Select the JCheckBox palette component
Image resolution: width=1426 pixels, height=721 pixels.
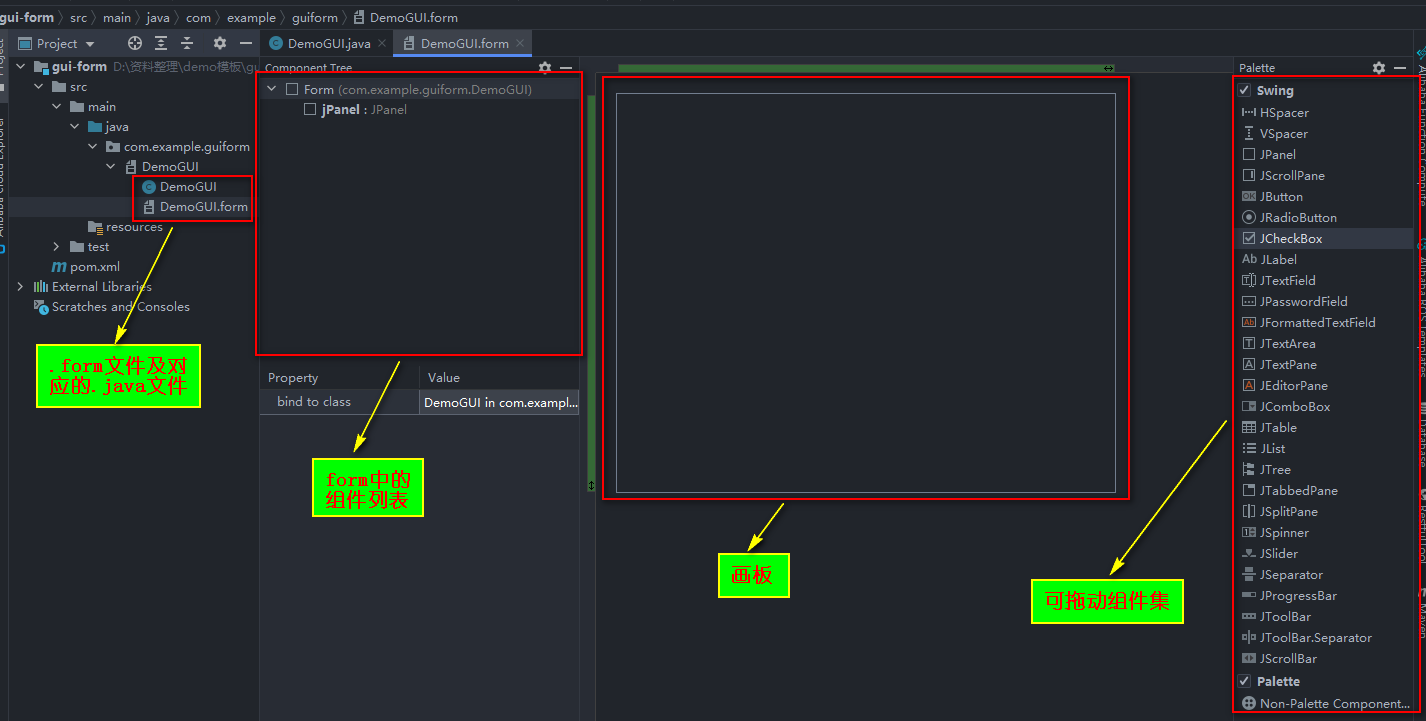[1282, 239]
